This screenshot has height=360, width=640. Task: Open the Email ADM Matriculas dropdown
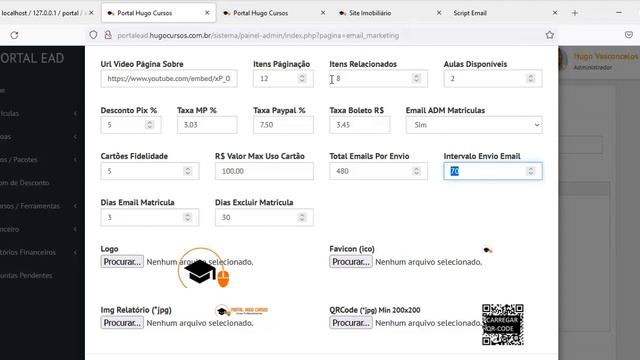click(474, 124)
